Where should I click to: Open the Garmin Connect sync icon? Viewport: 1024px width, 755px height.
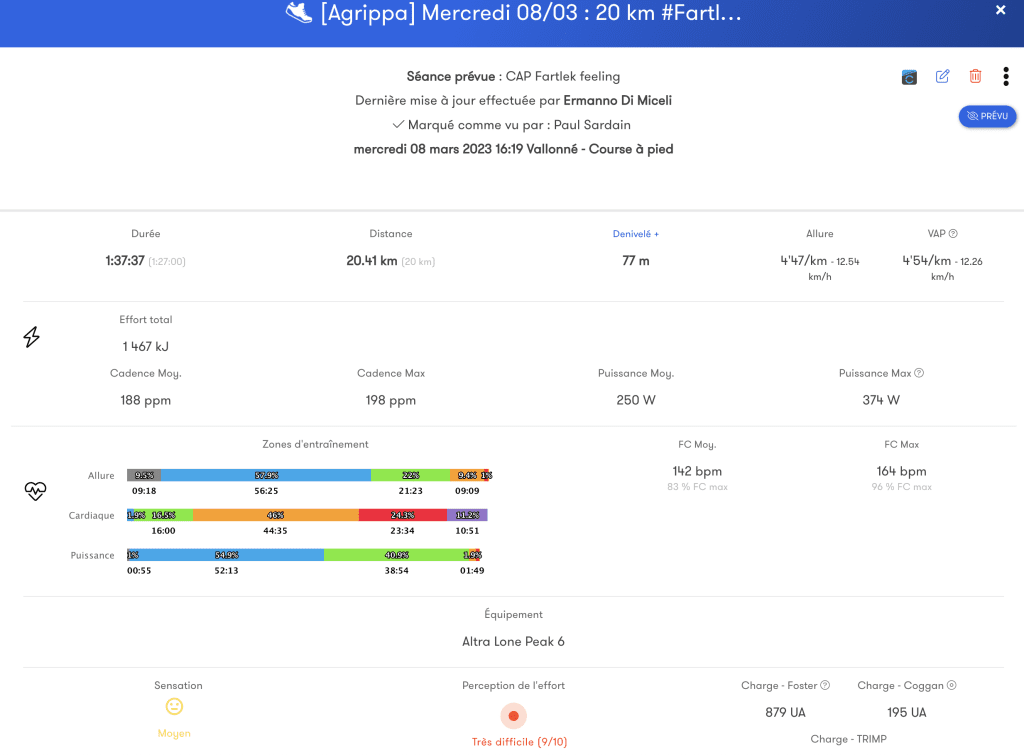[x=909, y=77]
